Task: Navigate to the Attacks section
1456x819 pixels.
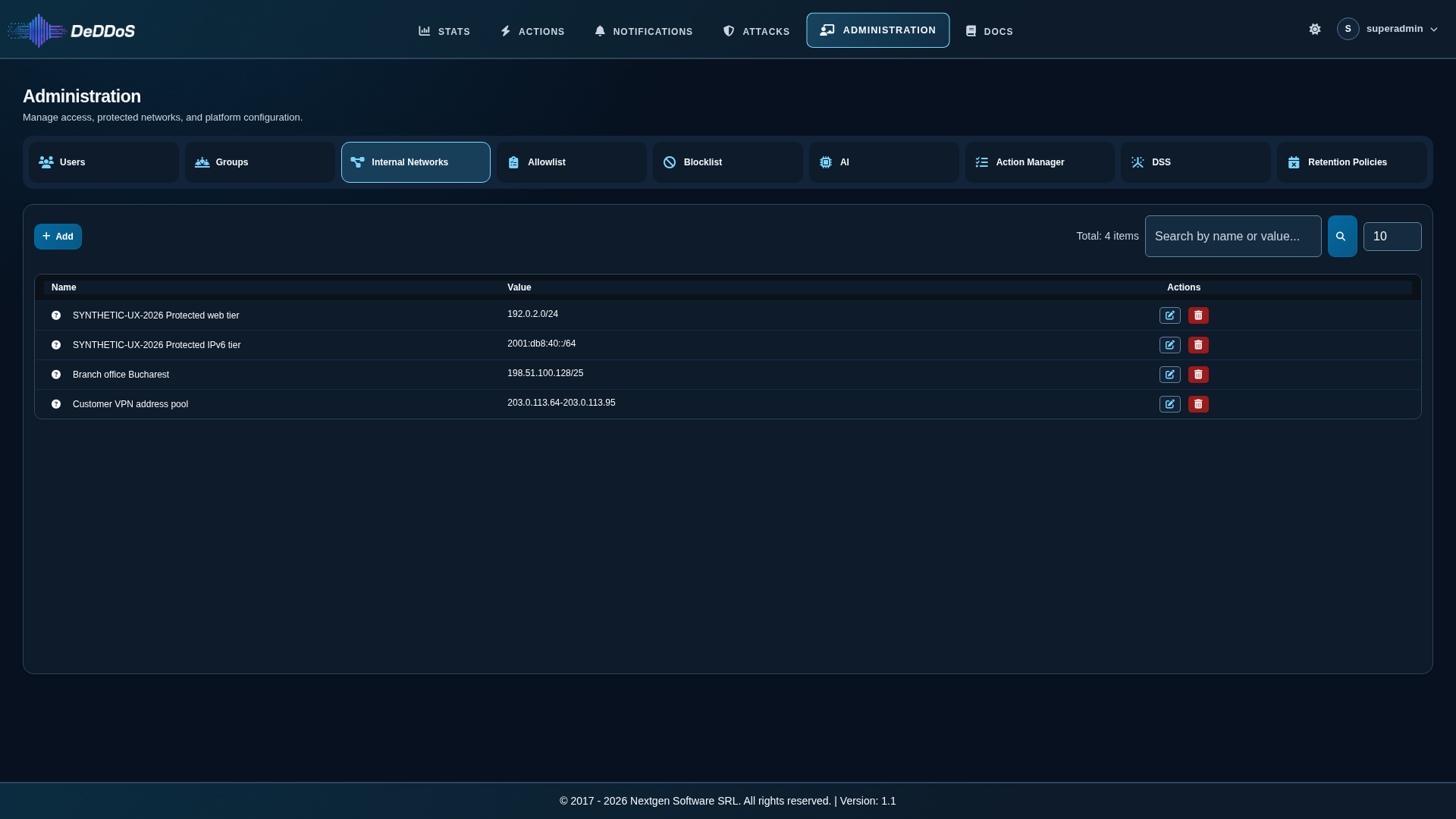Action: point(756,31)
